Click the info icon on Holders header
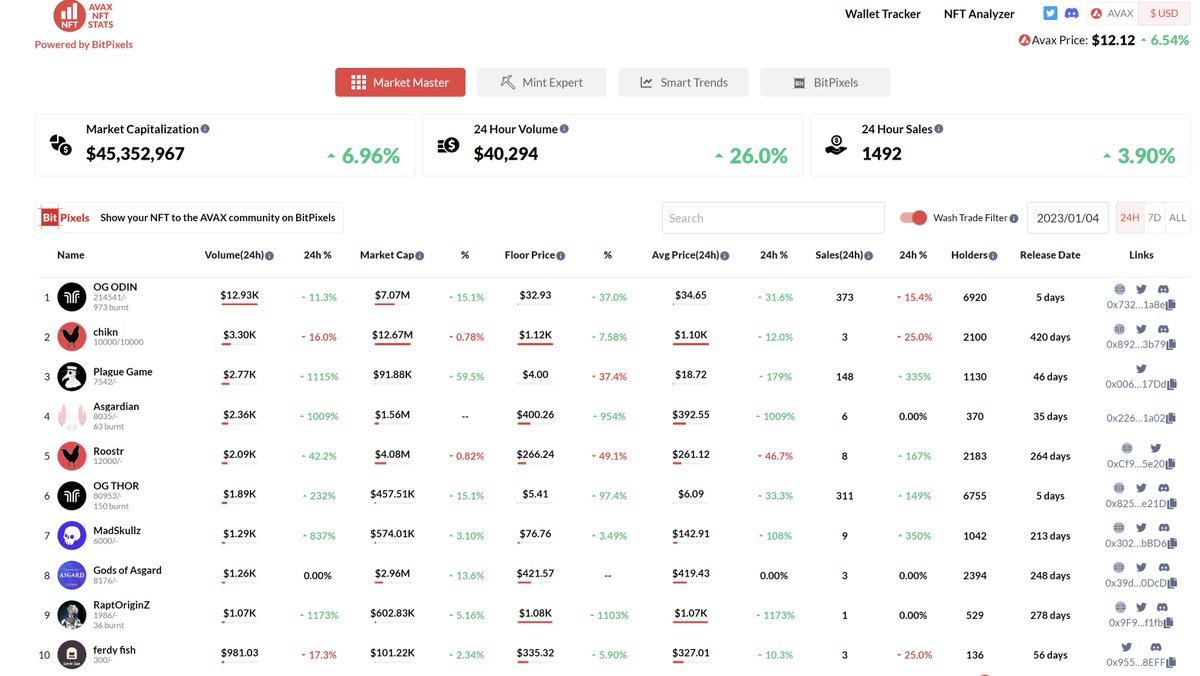Screen dimensions: 1200x676 tap(994, 256)
